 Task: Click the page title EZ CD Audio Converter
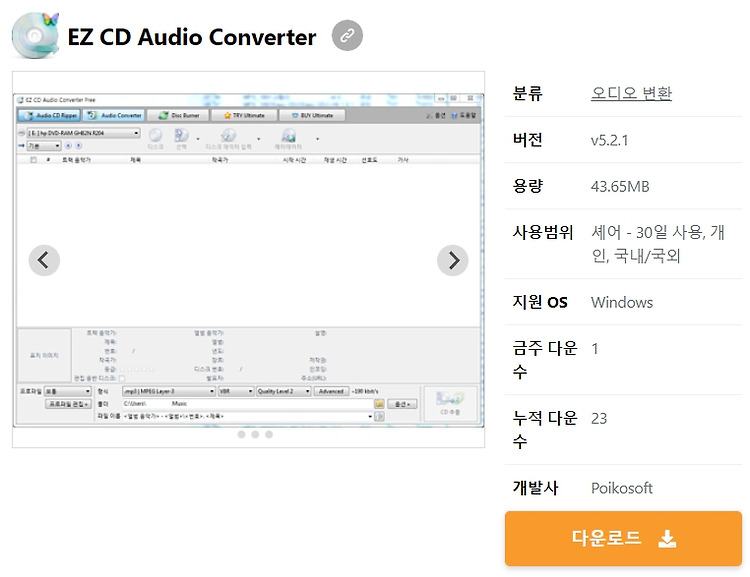(x=192, y=37)
